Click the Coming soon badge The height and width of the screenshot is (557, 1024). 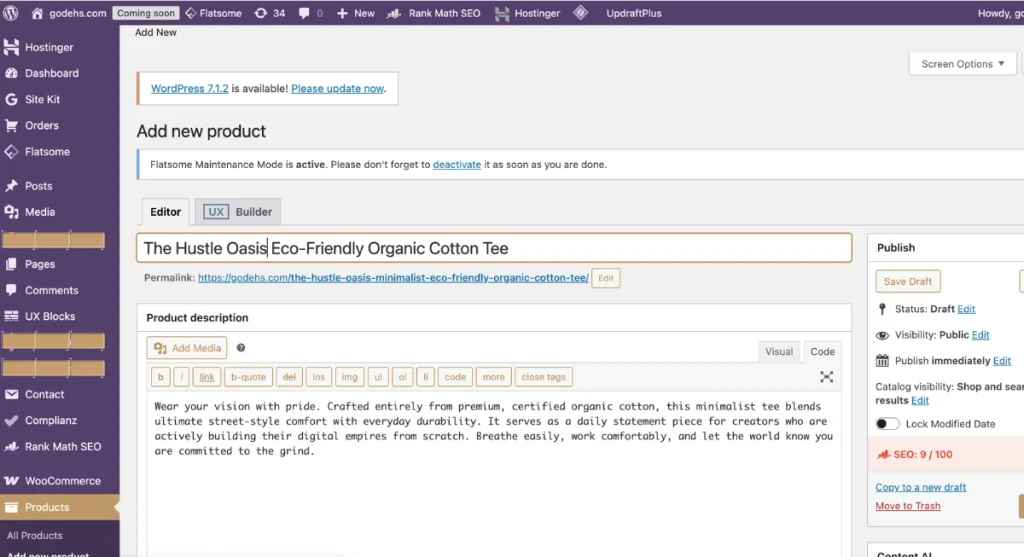(146, 13)
